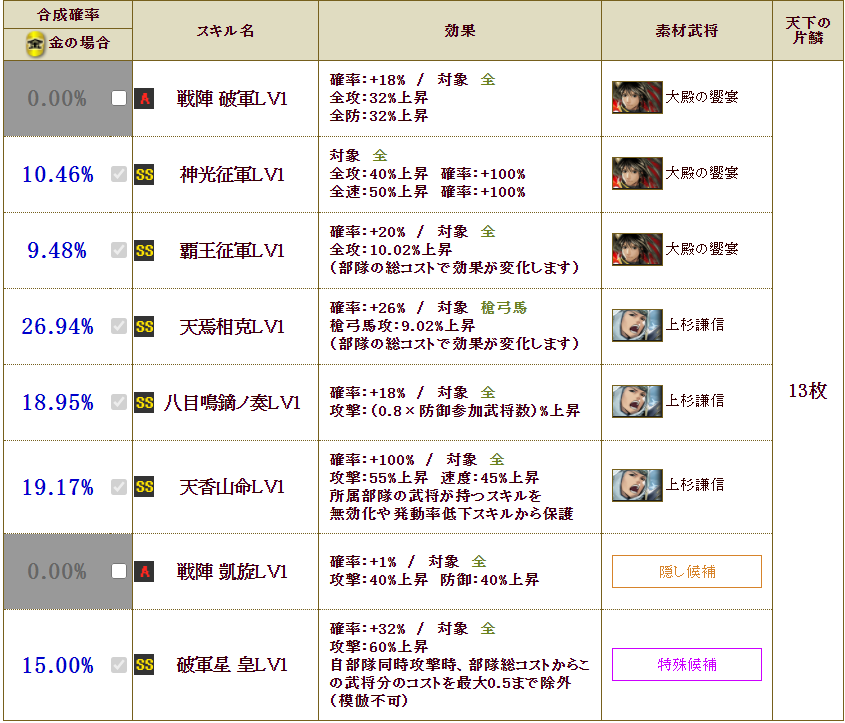Click effect line 全攻:32%上昇
Image resolution: width=845 pixels, height=723 pixels.
379,98
